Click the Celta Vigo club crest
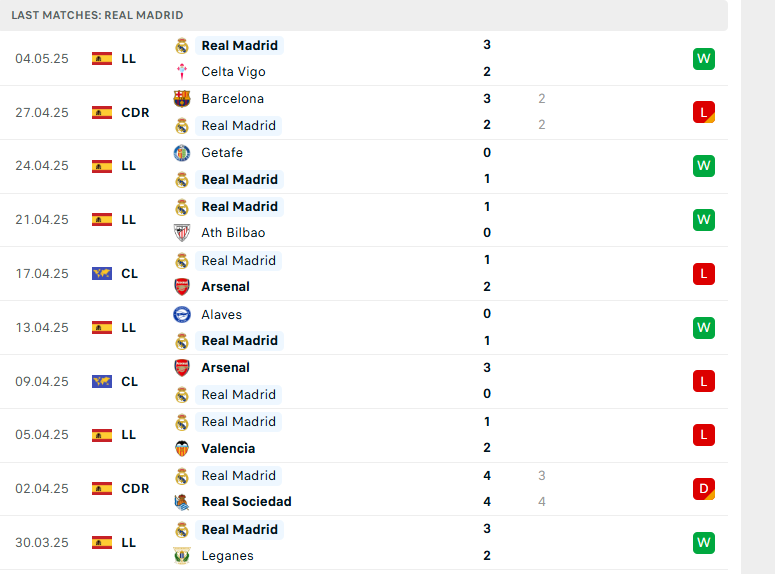The height and width of the screenshot is (574, 775). [182, 72]
